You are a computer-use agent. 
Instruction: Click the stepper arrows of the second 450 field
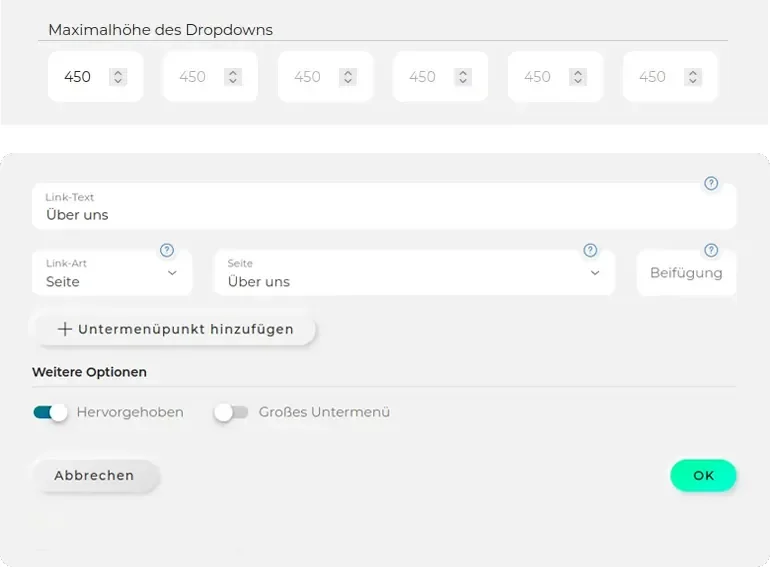(233, 77)
